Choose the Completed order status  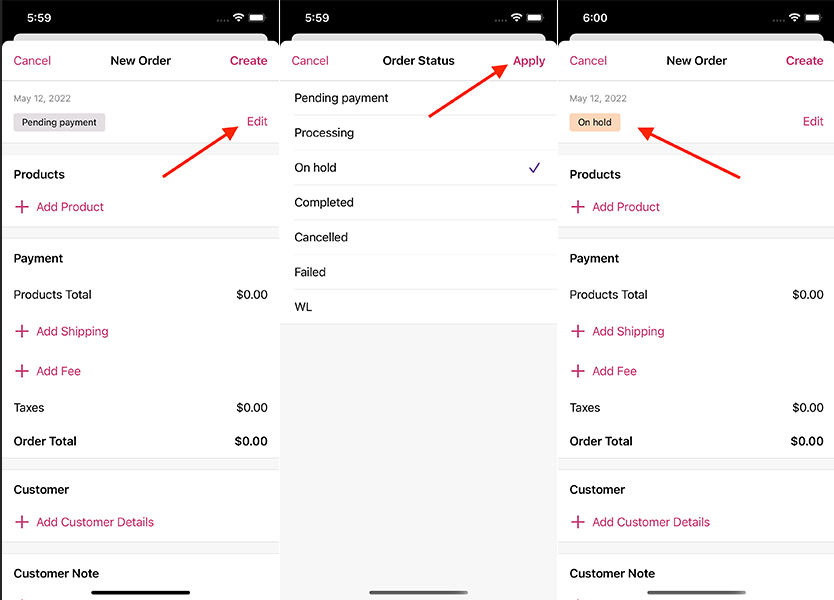(x=324, y=203)
